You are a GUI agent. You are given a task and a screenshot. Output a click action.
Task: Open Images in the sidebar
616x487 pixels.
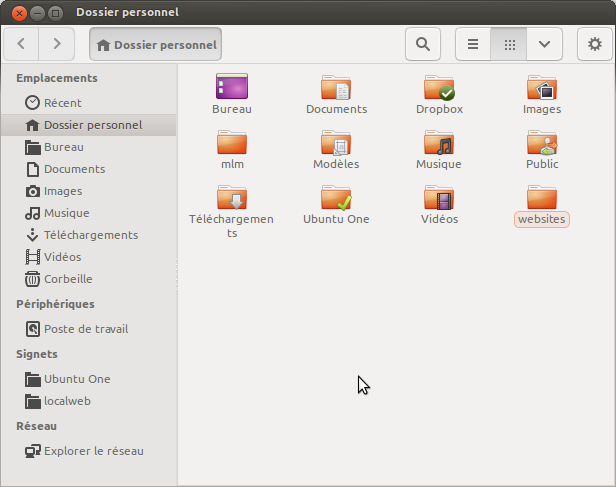point(88,191)
